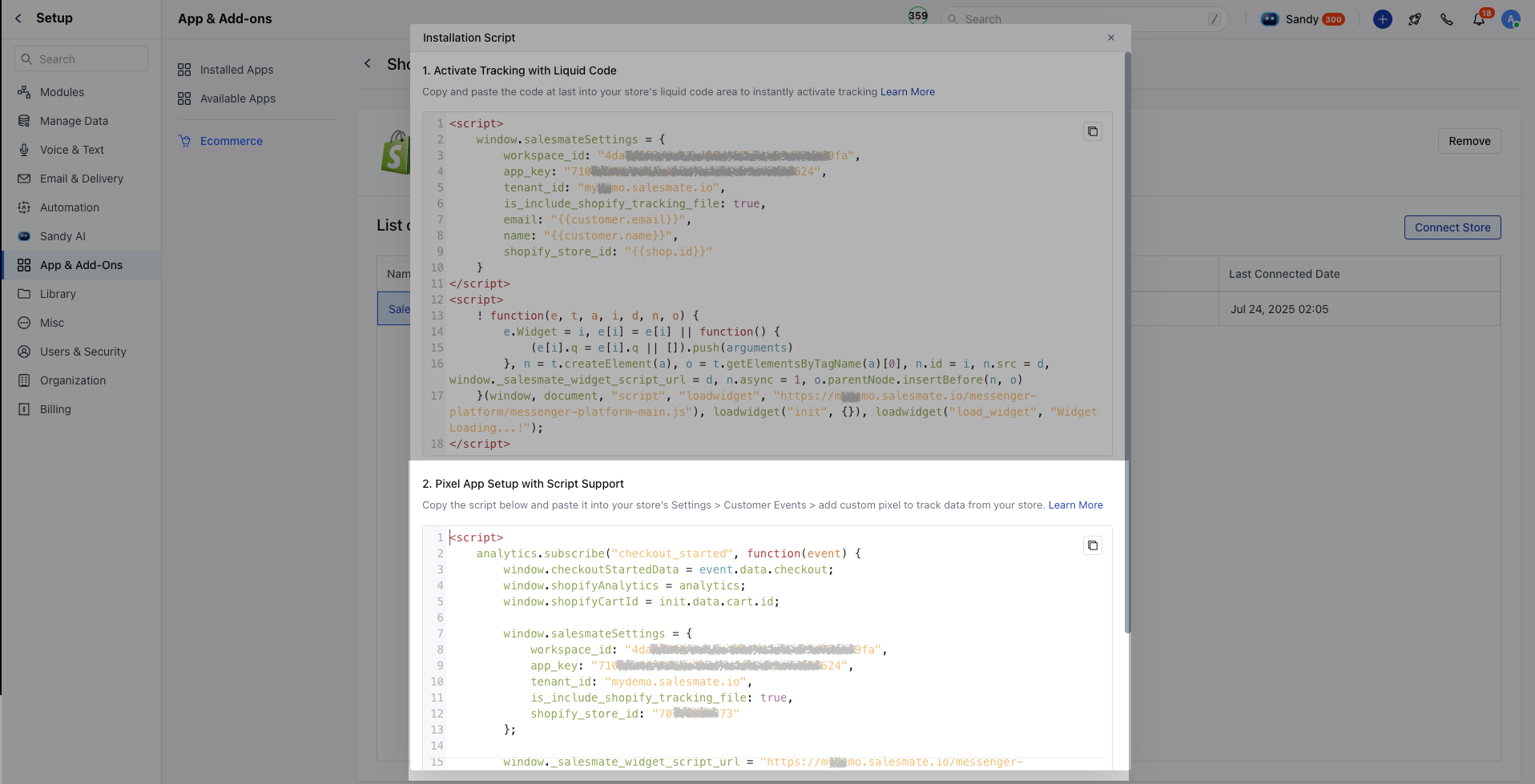
Task: Open notifications bell with 18 badge
Action: (1479, 19)
